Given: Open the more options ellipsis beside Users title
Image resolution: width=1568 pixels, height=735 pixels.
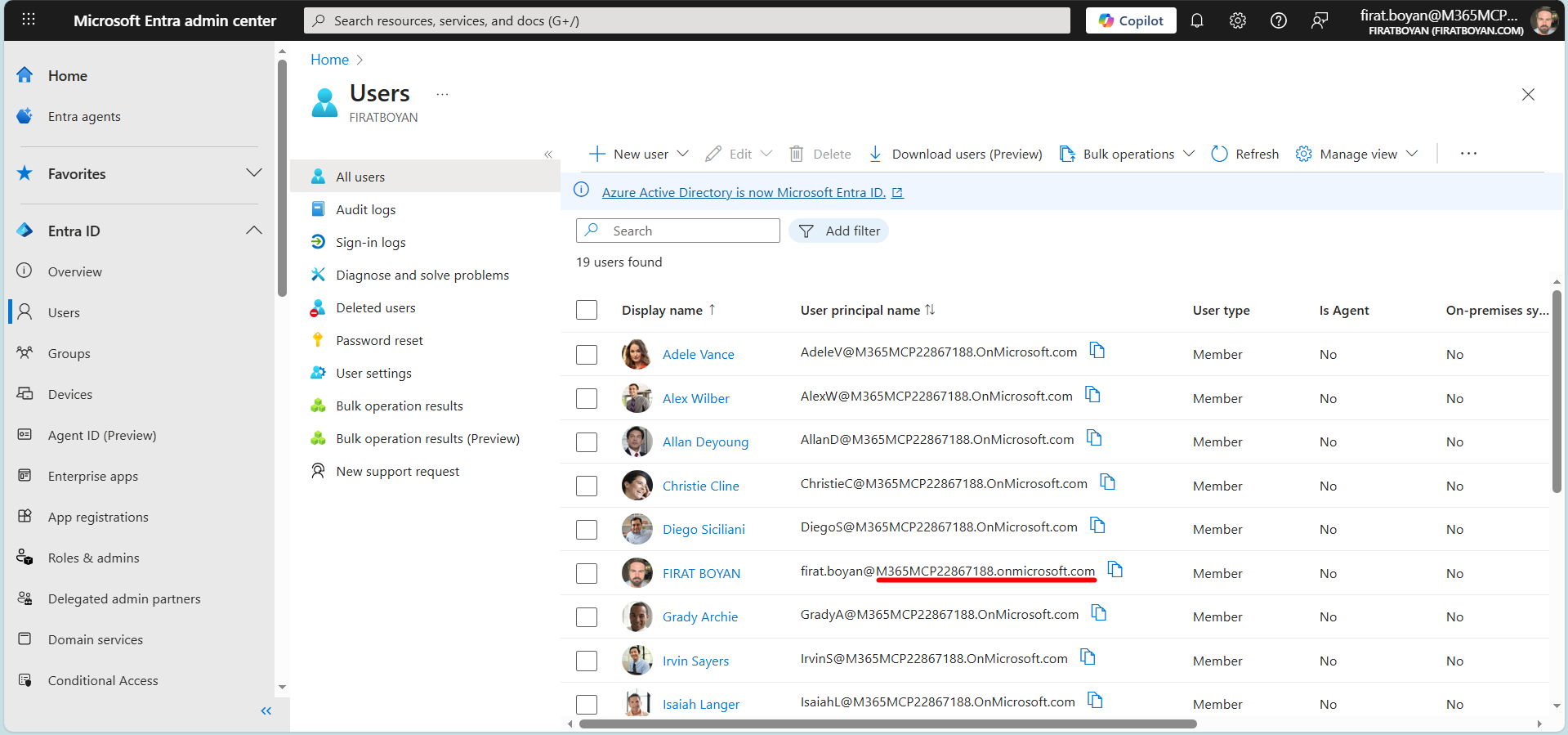Looking at the screenshot, I should [x=442, y=95].
